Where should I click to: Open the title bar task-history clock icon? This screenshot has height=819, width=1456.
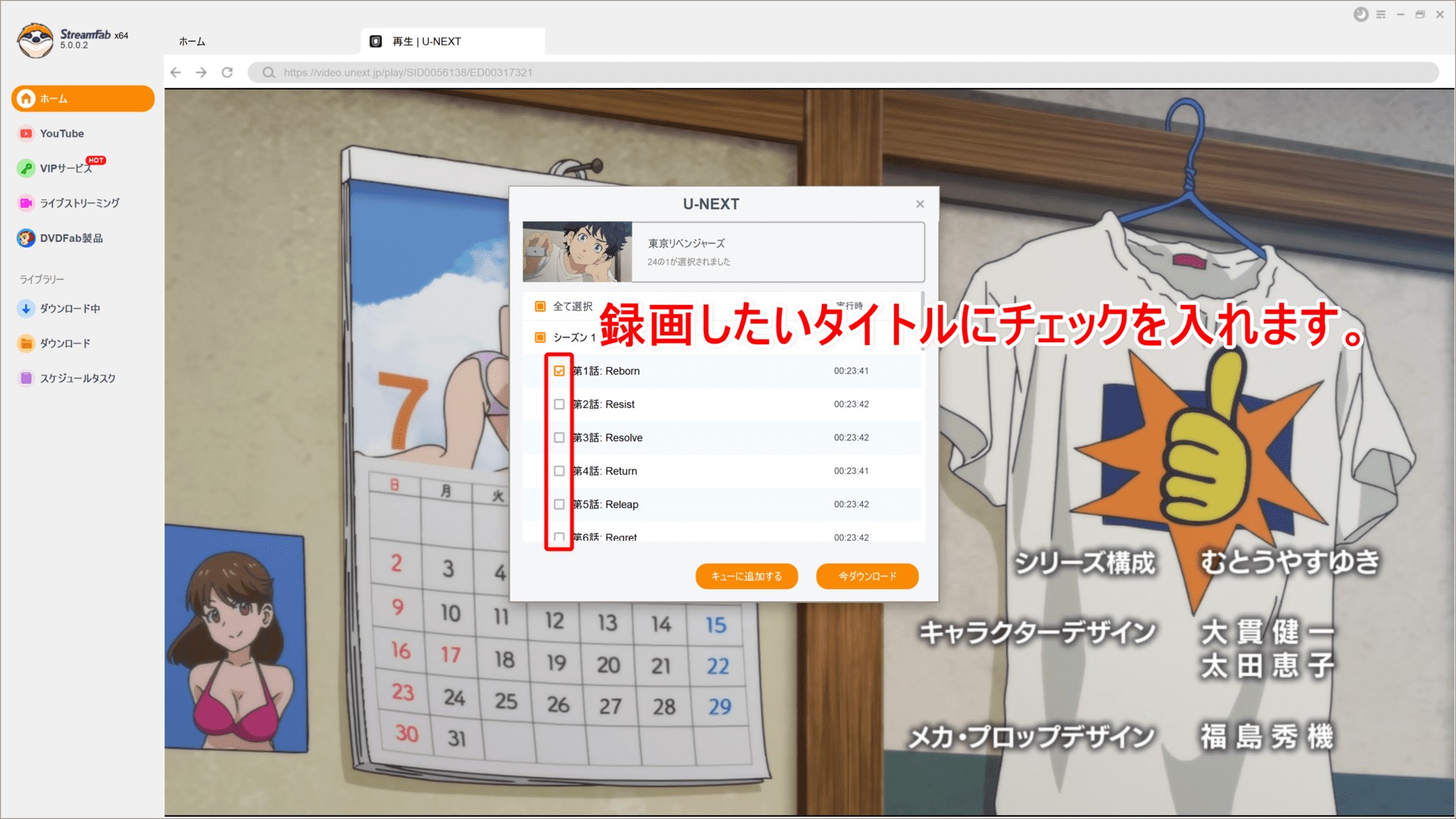(x=1361, y=14)
